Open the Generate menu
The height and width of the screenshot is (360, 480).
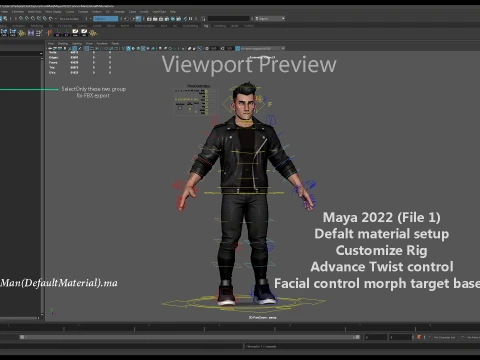pos(119,12)
